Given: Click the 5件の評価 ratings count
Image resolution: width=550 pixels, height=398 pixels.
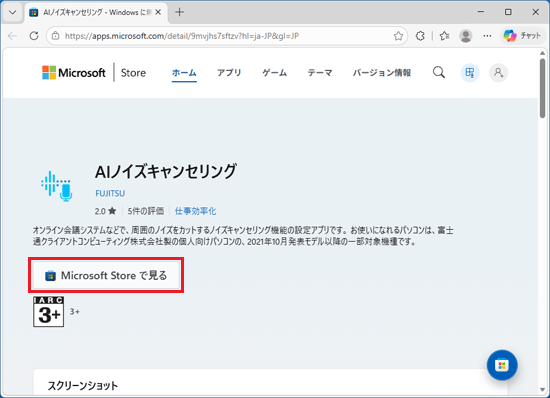Looking at the screenshot, I should [x=146, y=211].
